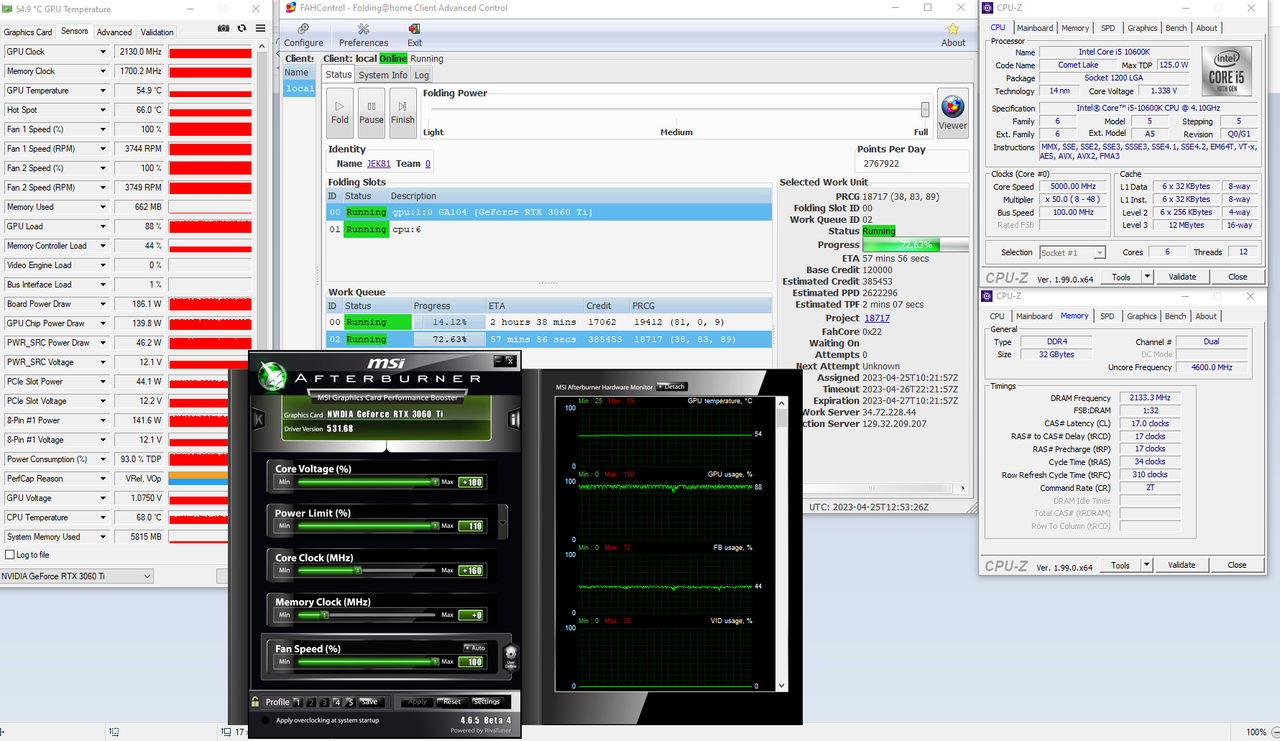Open GPU Temperature sensor dropdown
The height and width of the screenshot is (741, 1280).
pyautogui.click(x=102, y=90)
